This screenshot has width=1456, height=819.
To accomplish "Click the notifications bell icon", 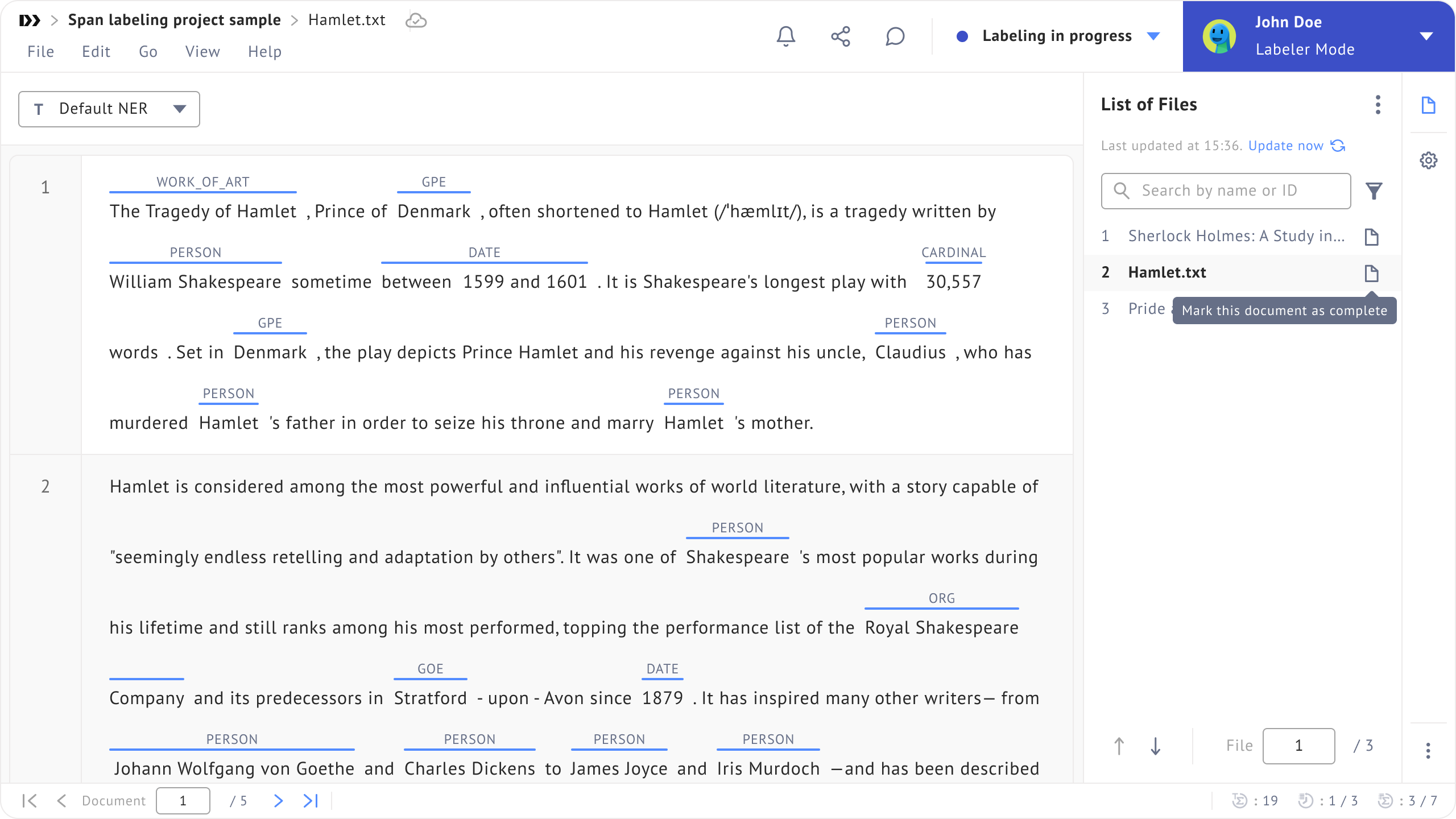I will 786,36.
